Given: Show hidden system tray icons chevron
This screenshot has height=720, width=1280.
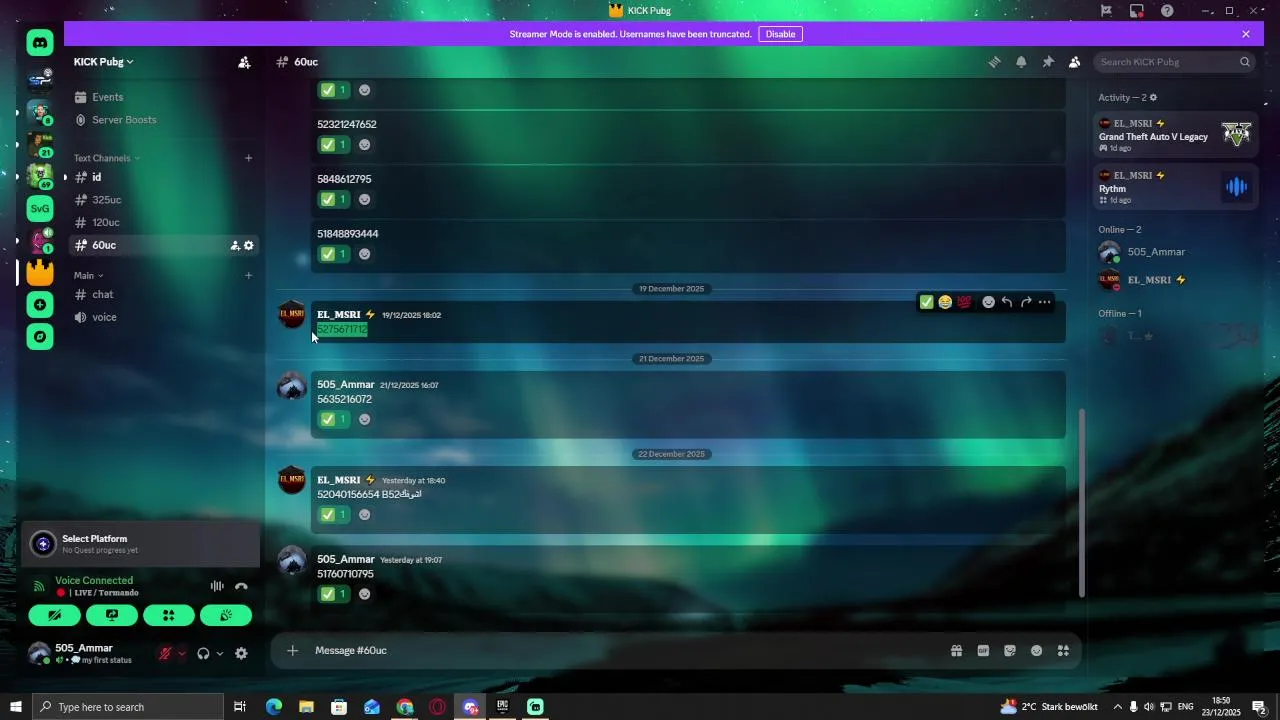Looking at the screenshot, I should click(x=1117, y=707).
